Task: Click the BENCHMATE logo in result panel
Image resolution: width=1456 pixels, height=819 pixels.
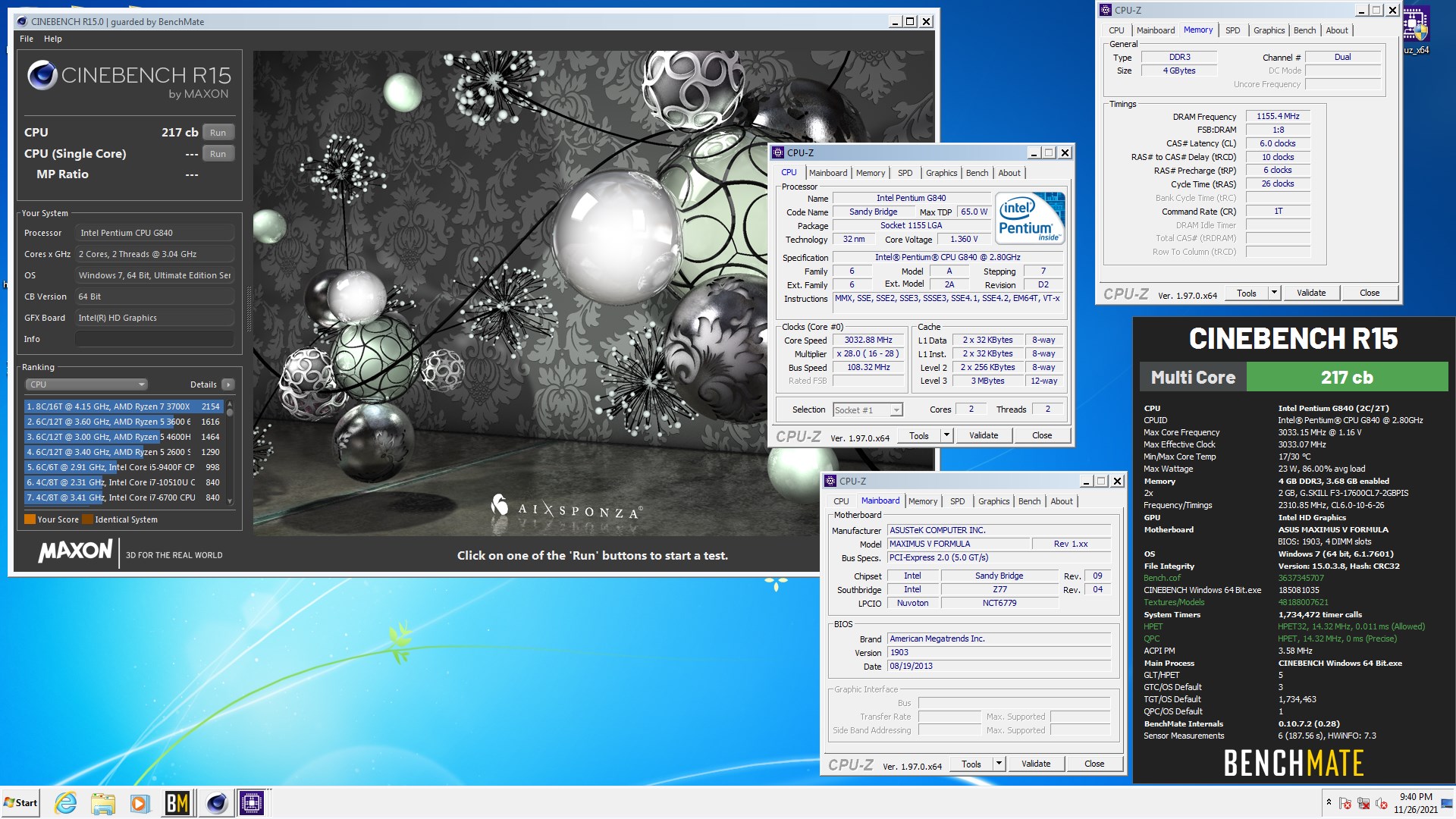Action: [x=1294, y=763]
